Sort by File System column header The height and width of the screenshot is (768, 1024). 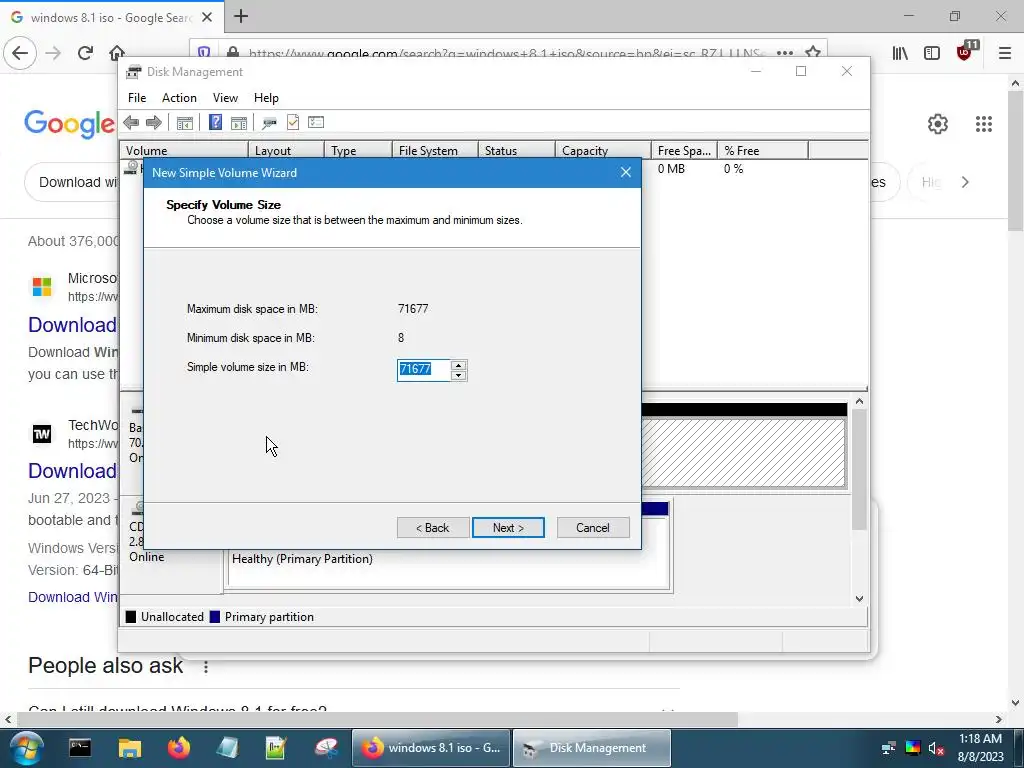click(x=435, y=151)
